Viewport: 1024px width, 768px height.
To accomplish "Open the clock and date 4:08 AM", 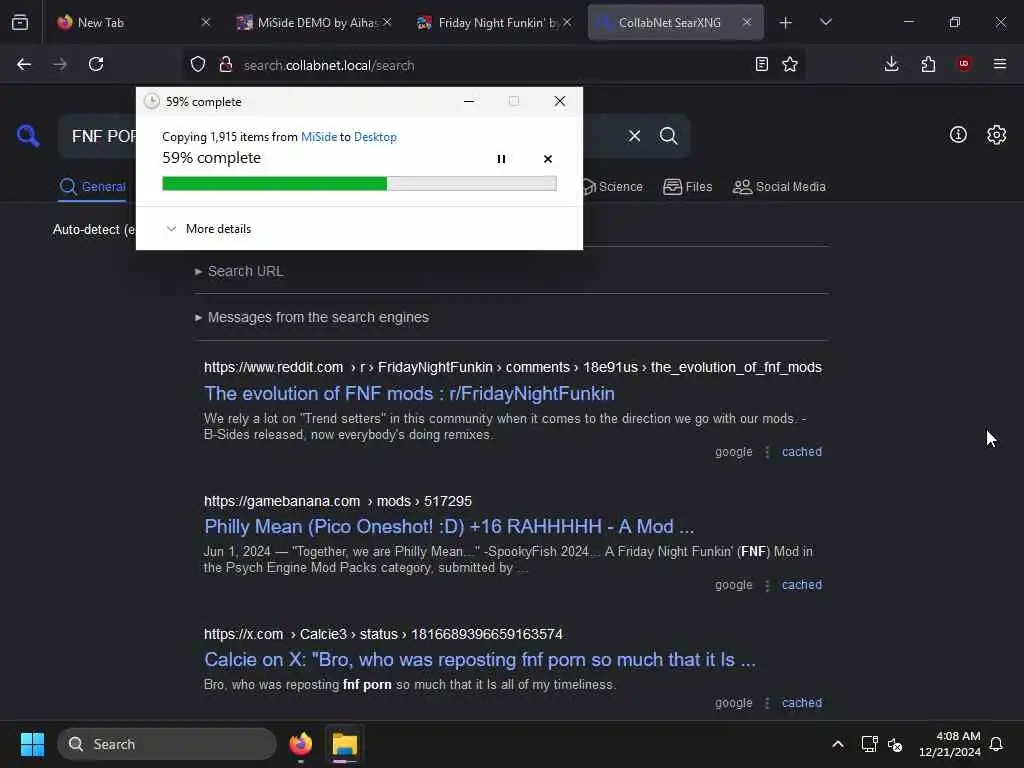I will 949,744.
